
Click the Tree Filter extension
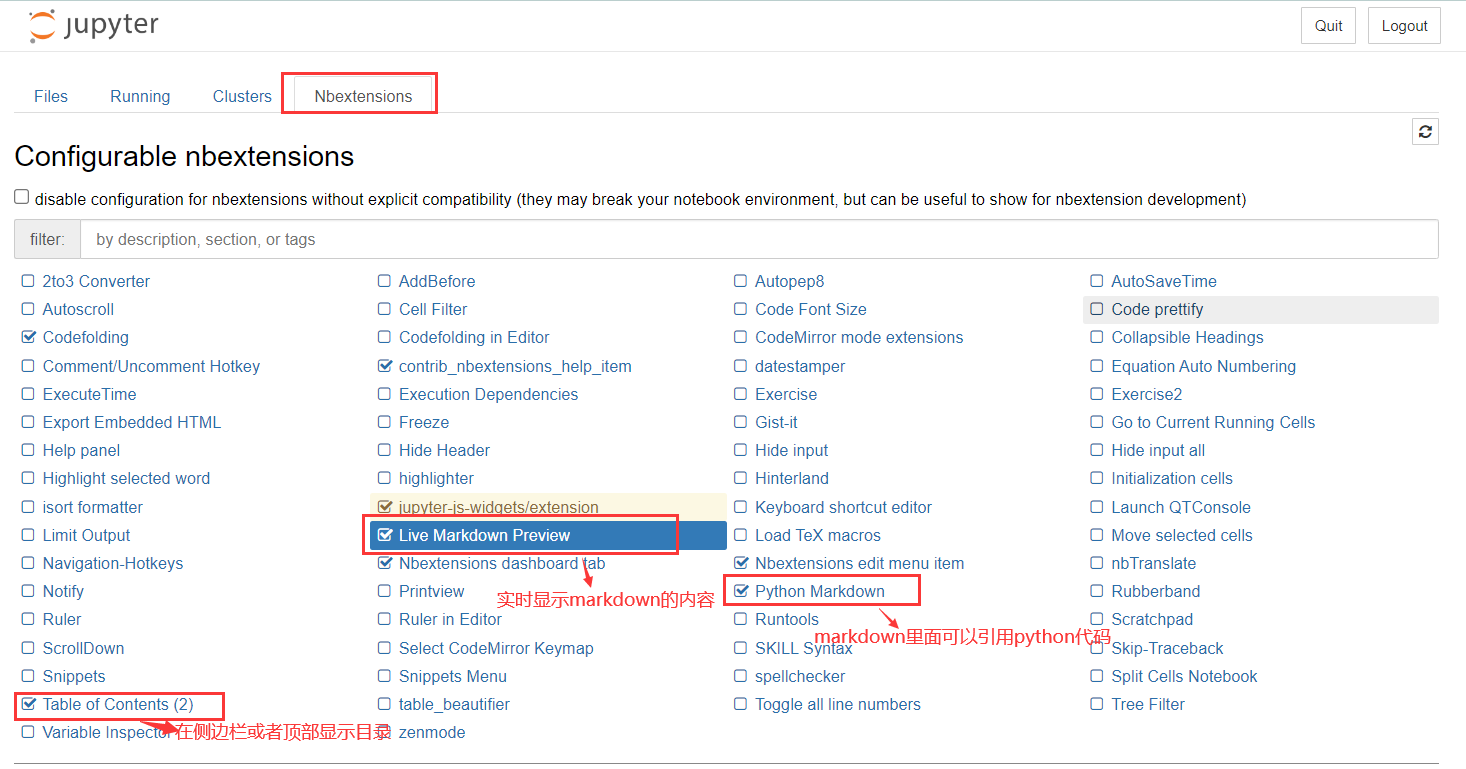[x=1148, y=705]
